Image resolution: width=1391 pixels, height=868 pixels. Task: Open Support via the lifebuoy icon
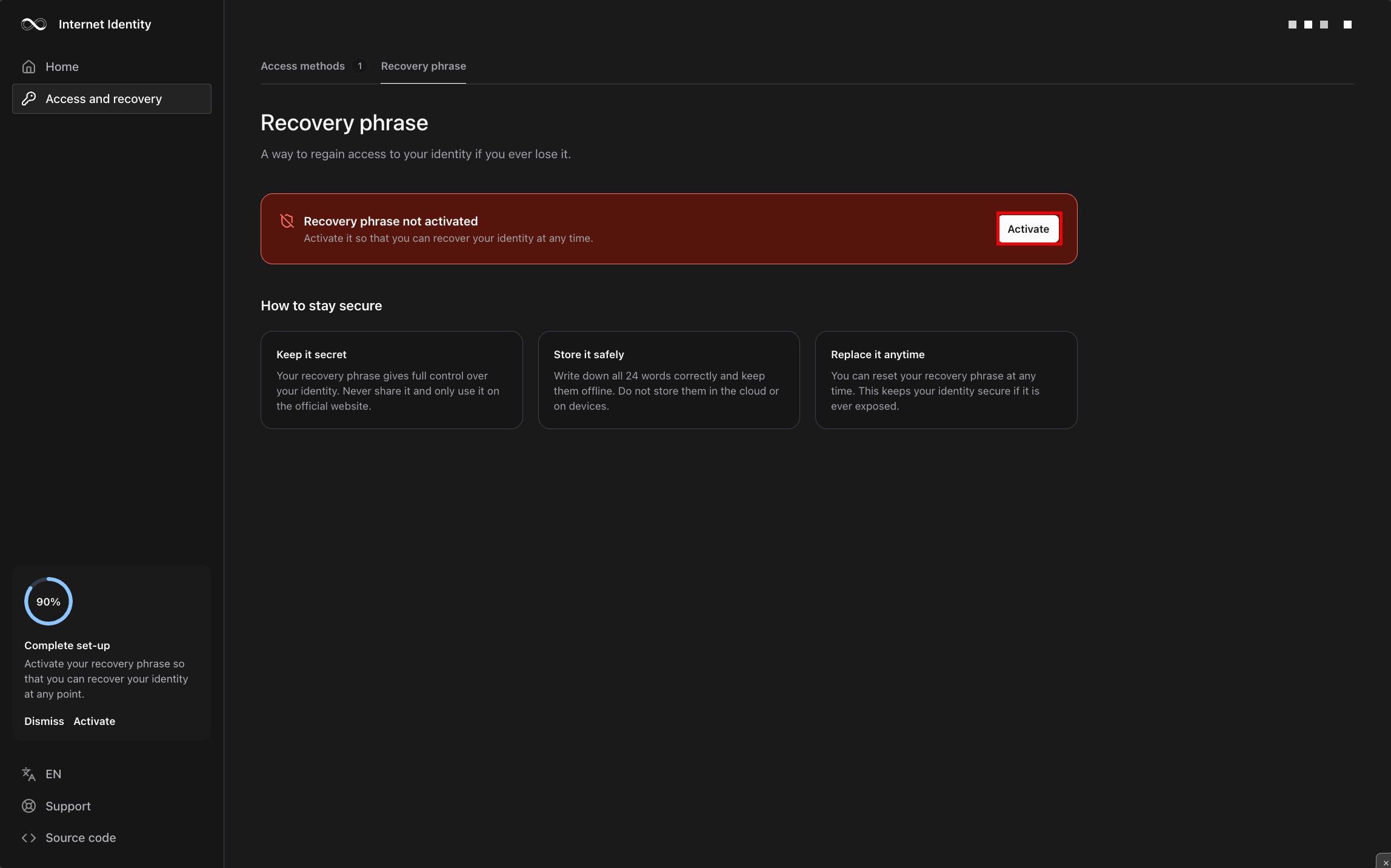28,806
